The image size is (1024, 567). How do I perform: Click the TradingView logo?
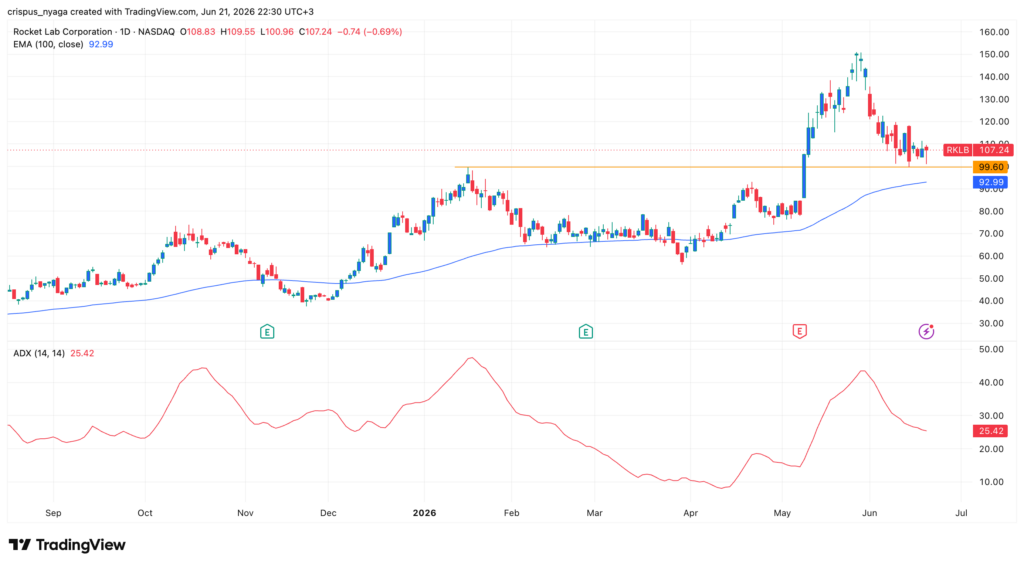pos(67,545)
